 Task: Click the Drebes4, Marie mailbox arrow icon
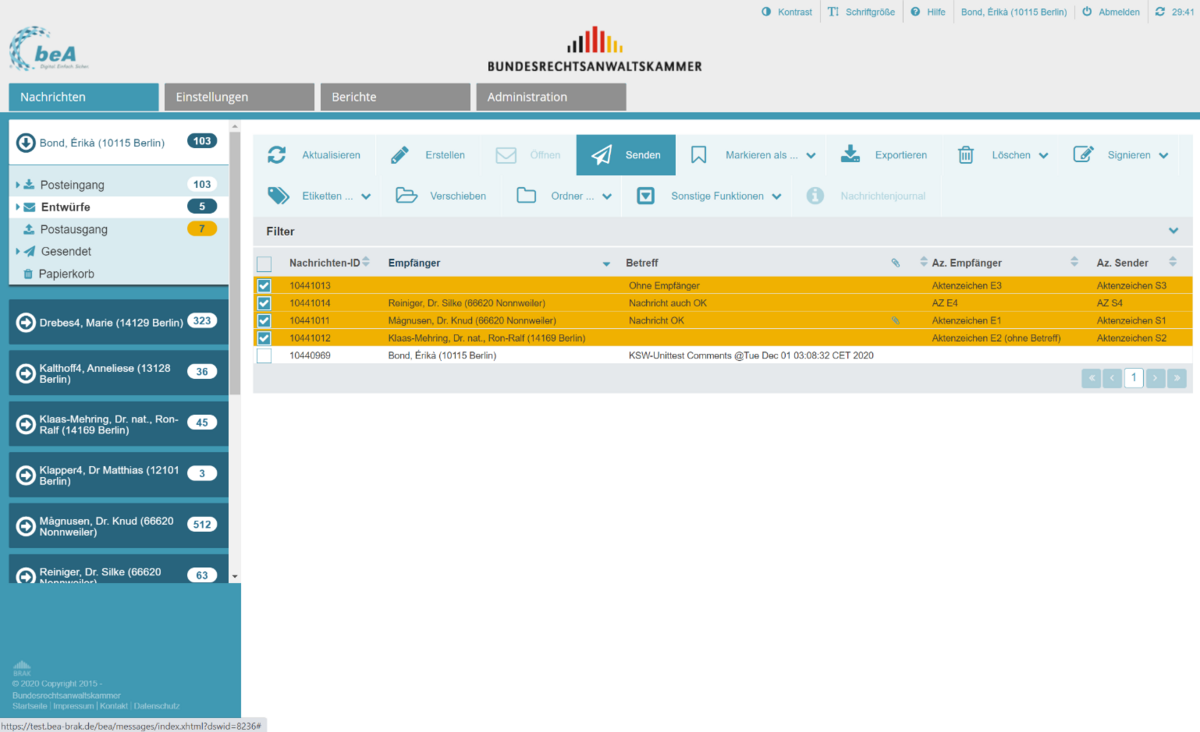pos(26,322)
